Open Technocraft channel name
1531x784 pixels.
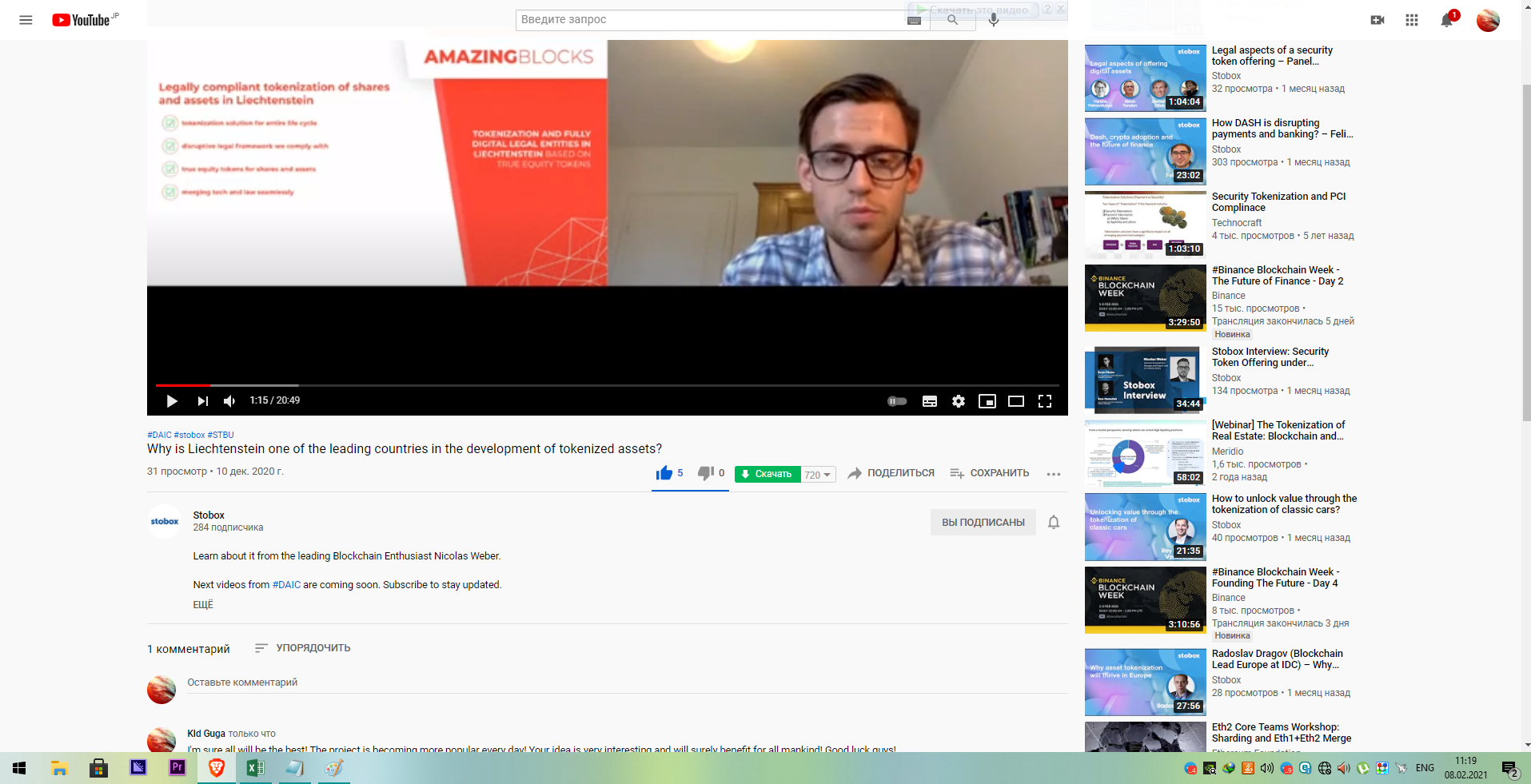(1237, 223)
